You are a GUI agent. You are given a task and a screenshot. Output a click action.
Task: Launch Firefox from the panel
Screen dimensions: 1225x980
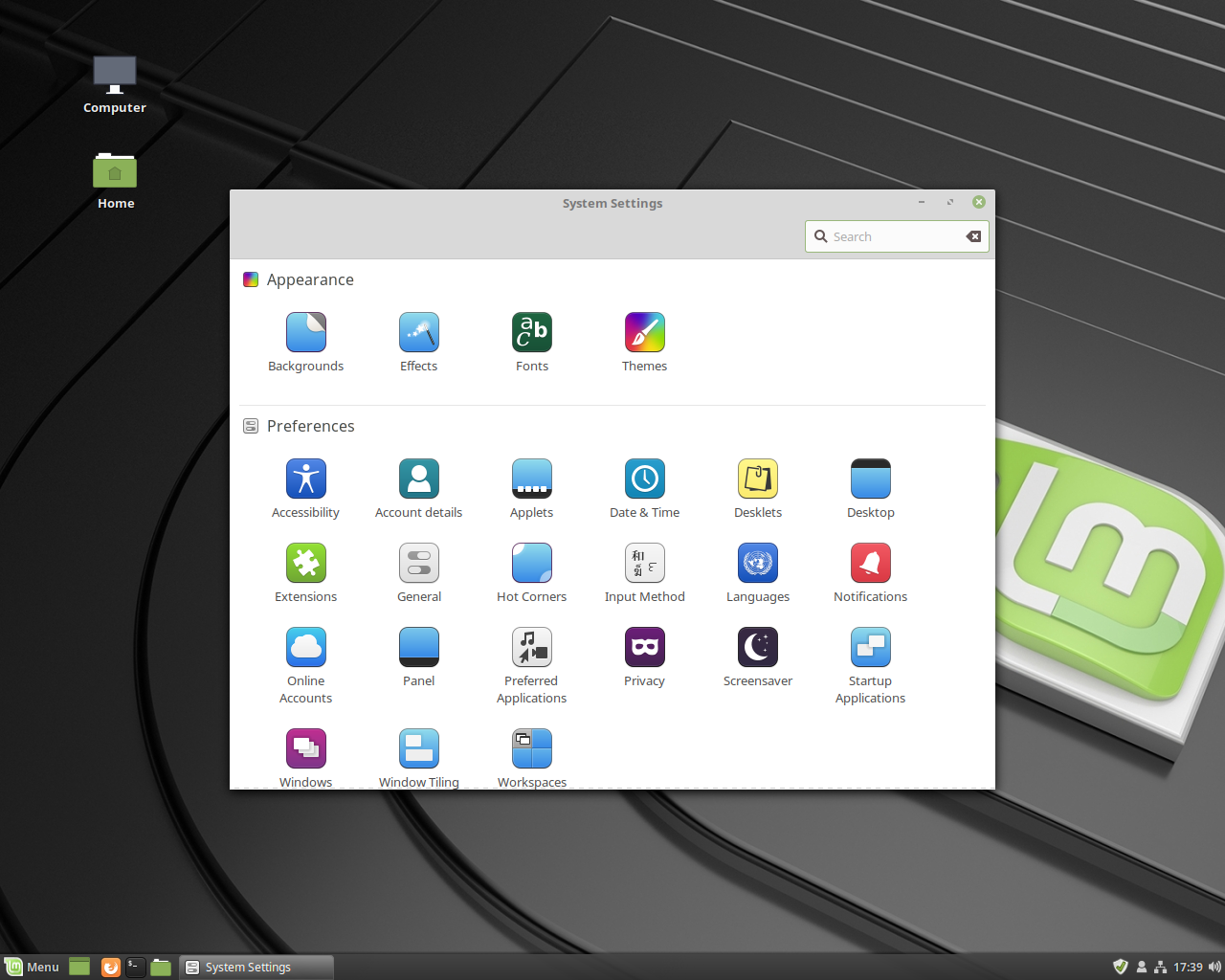[x=111, y=967]
